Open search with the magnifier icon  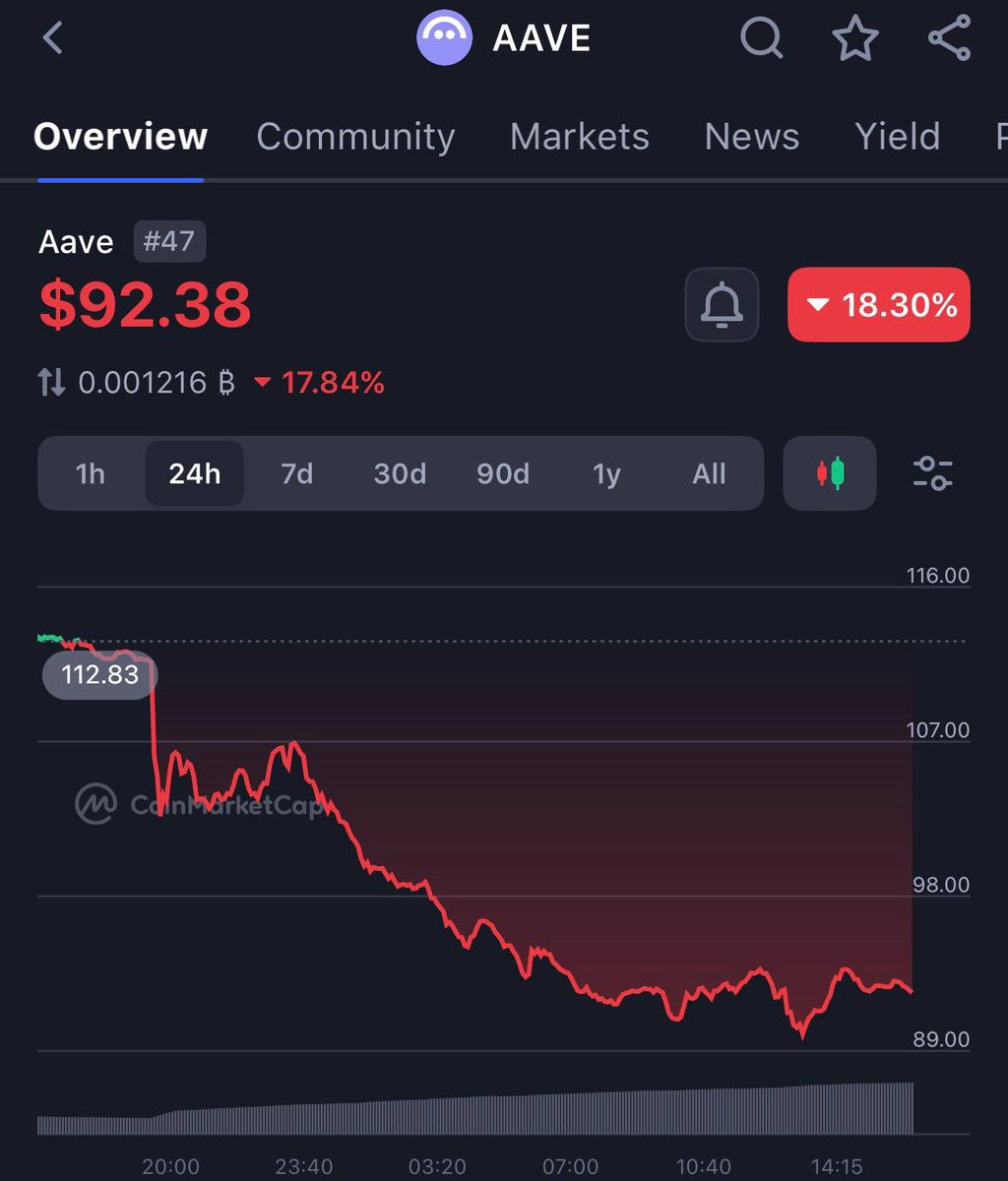(x=762, y=38)
